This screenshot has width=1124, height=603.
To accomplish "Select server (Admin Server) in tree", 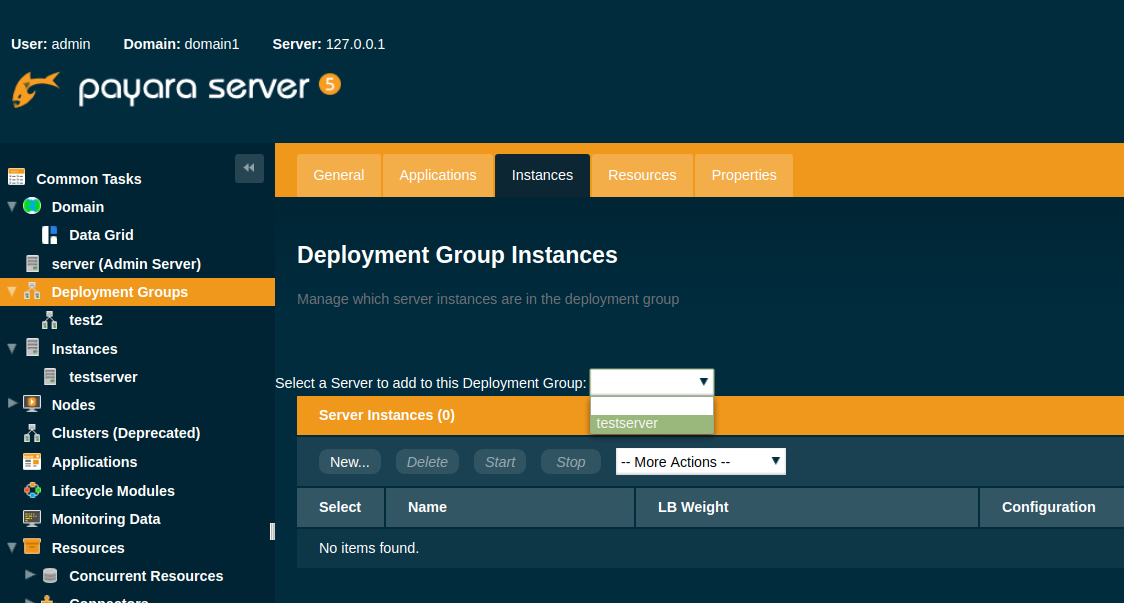I will [x=126, y=264].
